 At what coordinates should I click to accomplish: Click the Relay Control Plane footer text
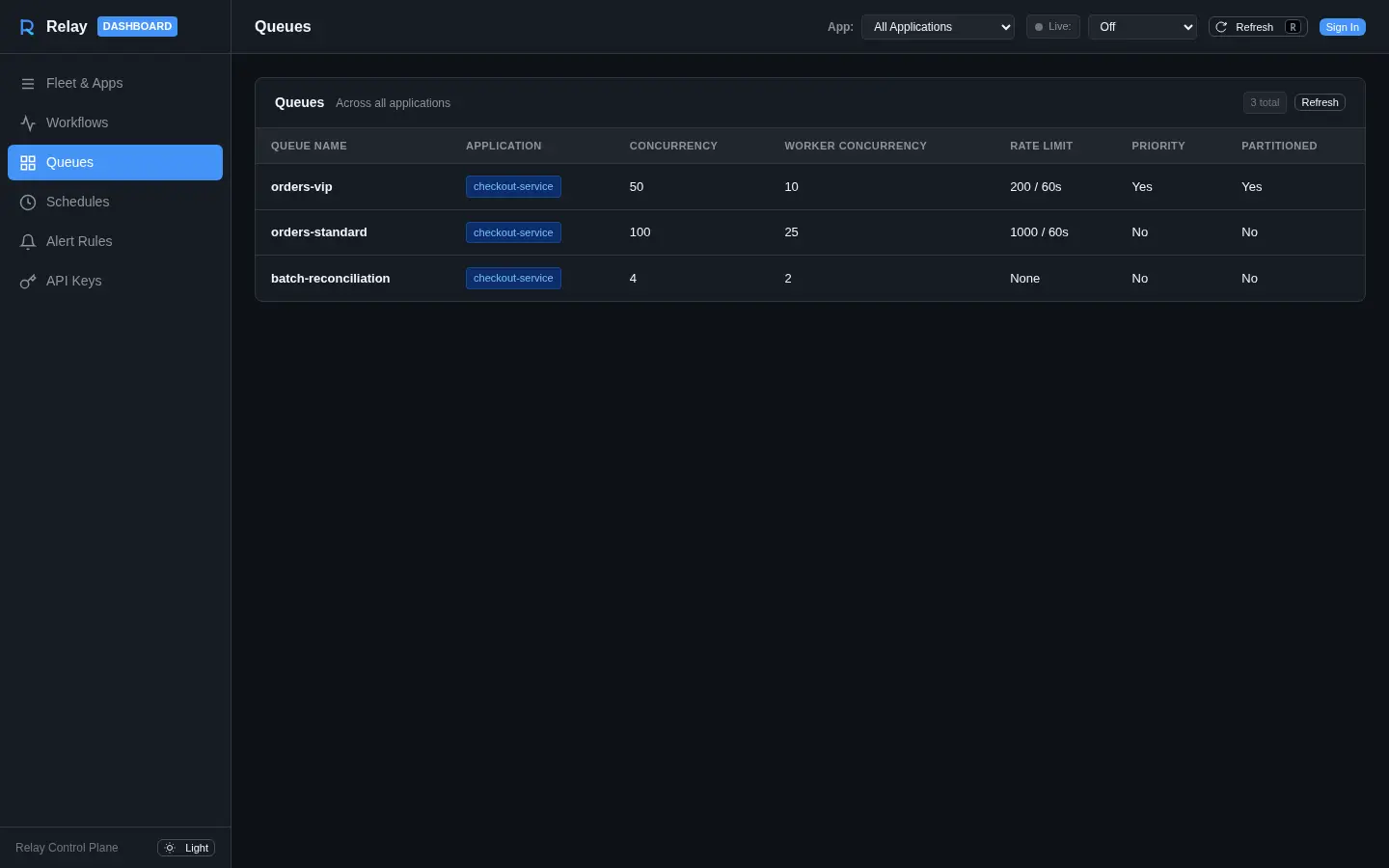coord(67,848)
